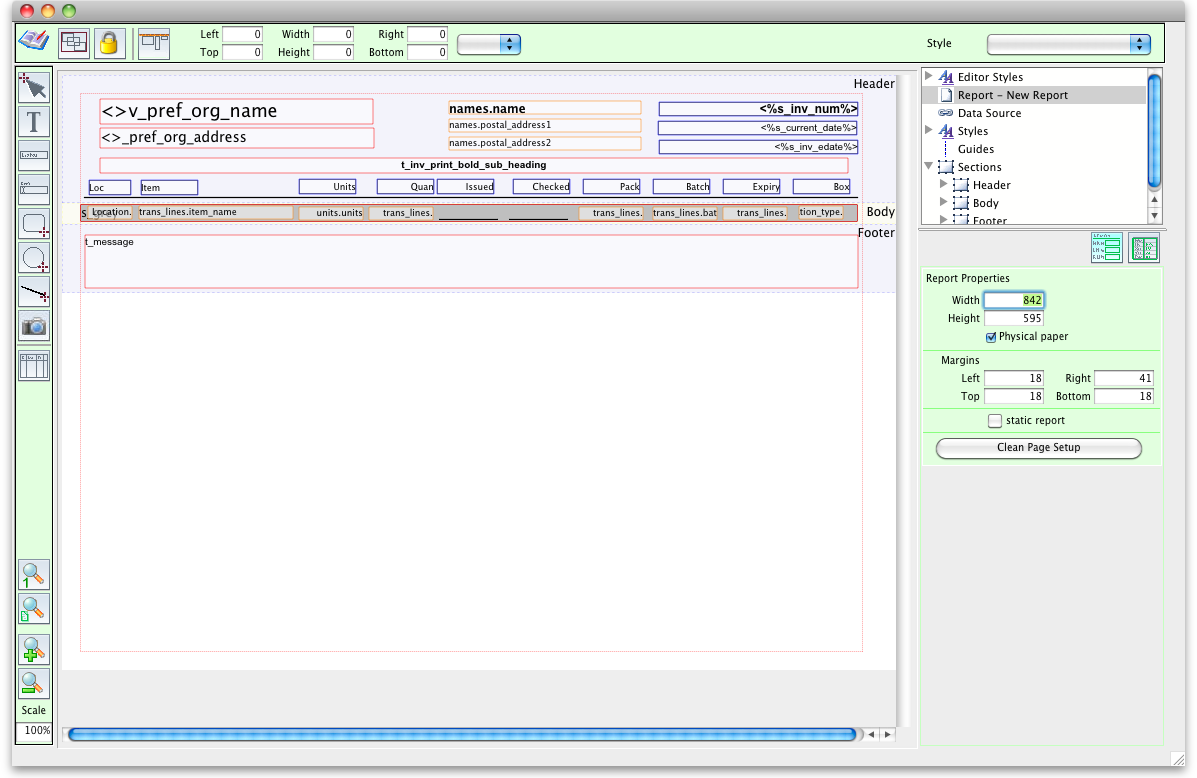This screenshot has height=778, width=1197.
Task: Open the Style dropdown
Action: click(1068, 44)
